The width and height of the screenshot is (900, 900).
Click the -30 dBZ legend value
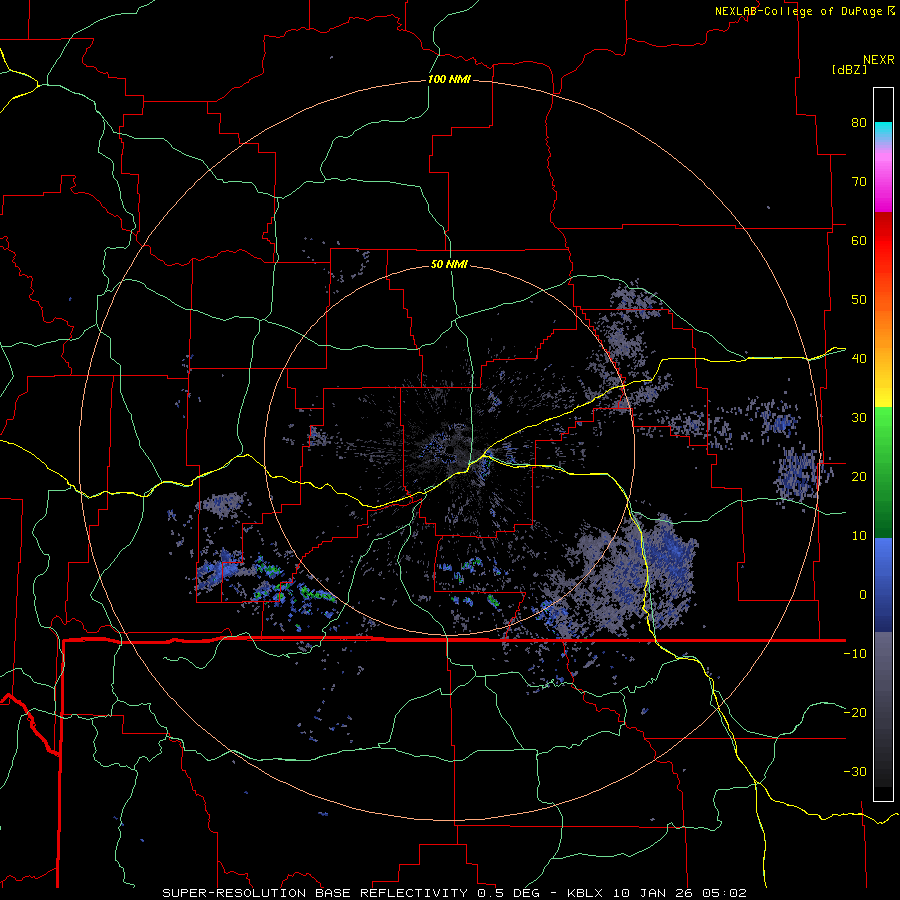click(x=855, y=771)
